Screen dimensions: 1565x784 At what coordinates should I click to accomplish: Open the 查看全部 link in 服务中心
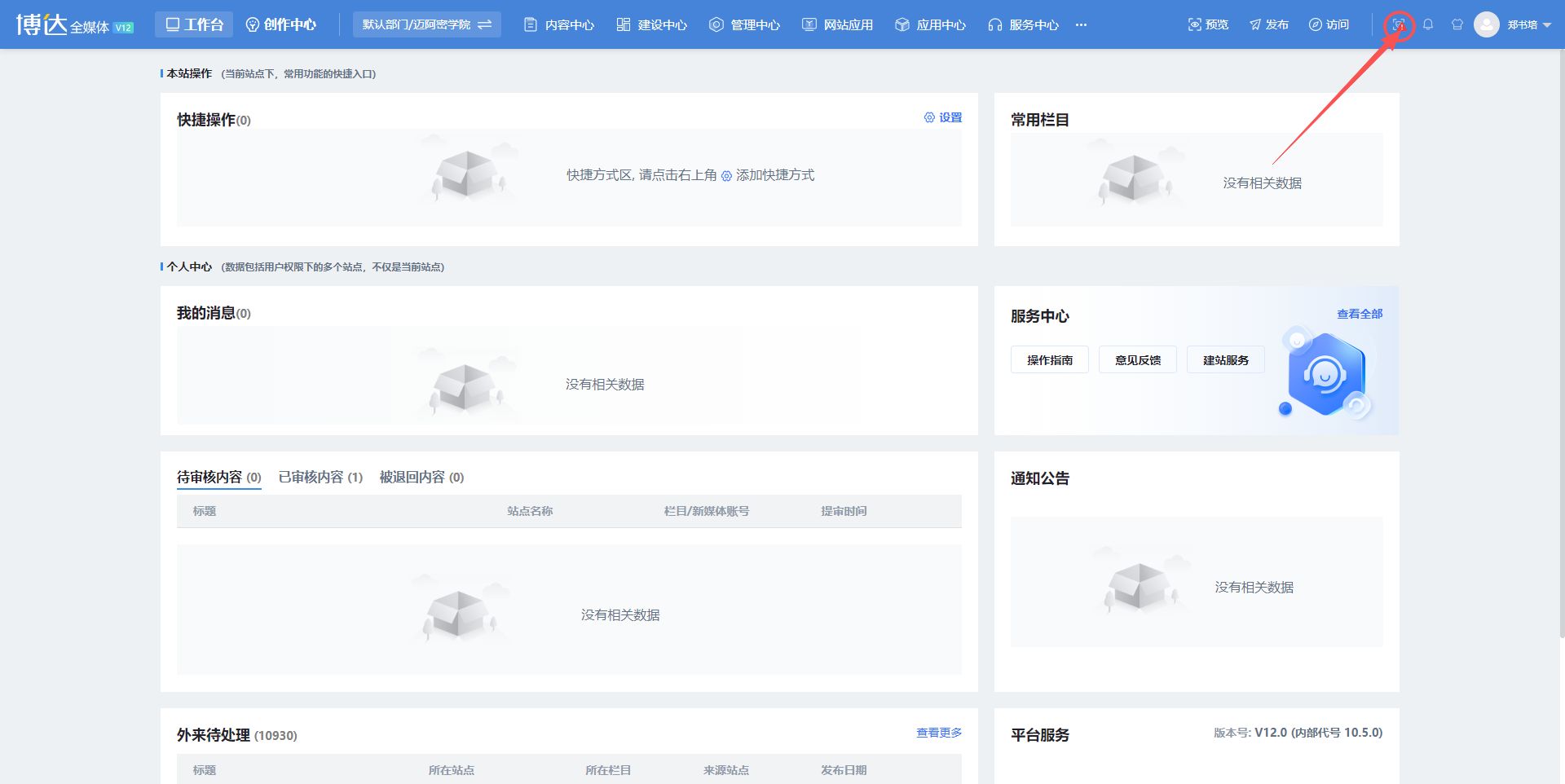click(x=1359, y=314)
